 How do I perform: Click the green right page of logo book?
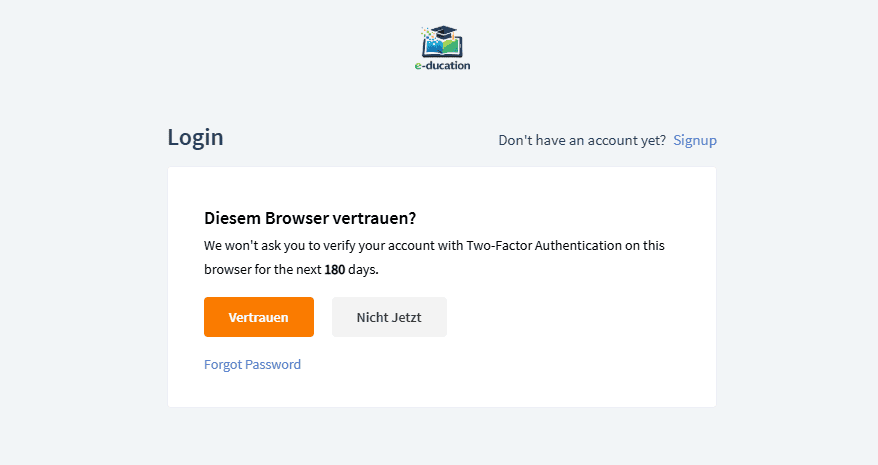(452, 46)
